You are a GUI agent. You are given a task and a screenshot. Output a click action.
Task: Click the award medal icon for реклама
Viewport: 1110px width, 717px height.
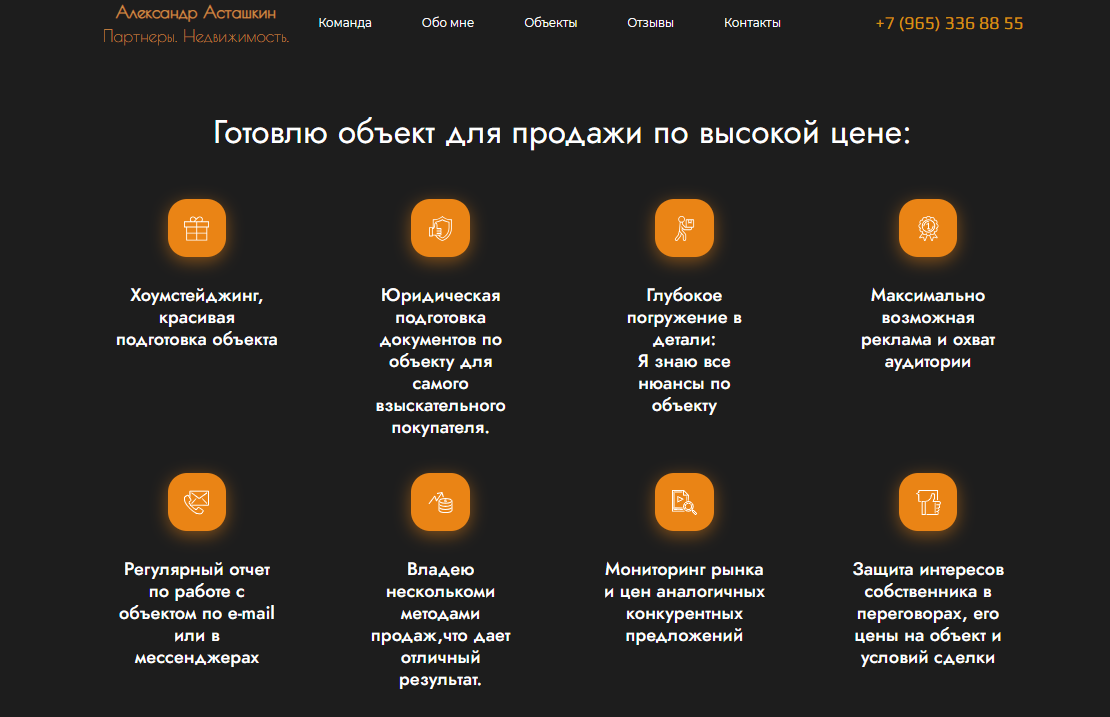coord(927,228)
